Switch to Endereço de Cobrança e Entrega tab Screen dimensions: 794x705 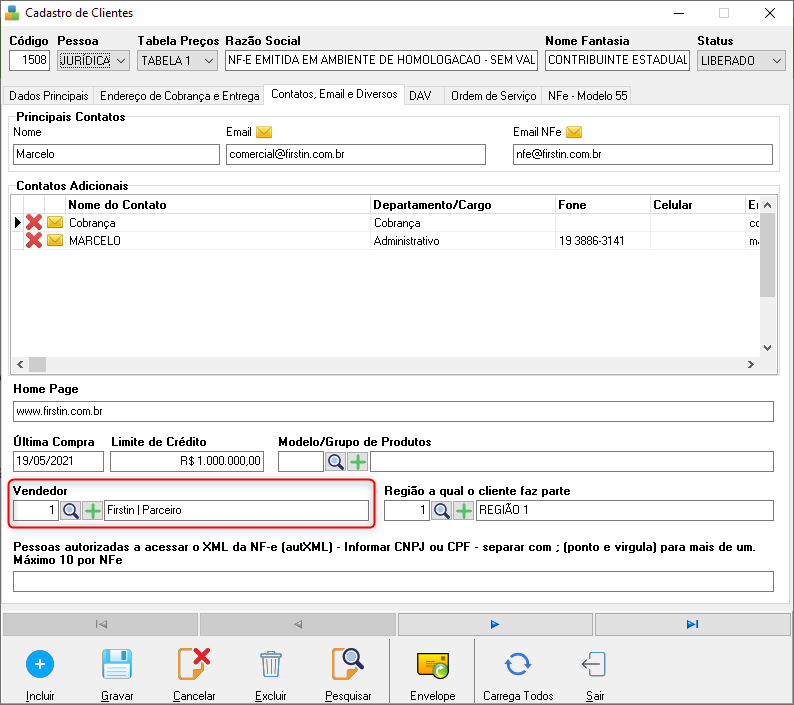(x=179, y=96)
